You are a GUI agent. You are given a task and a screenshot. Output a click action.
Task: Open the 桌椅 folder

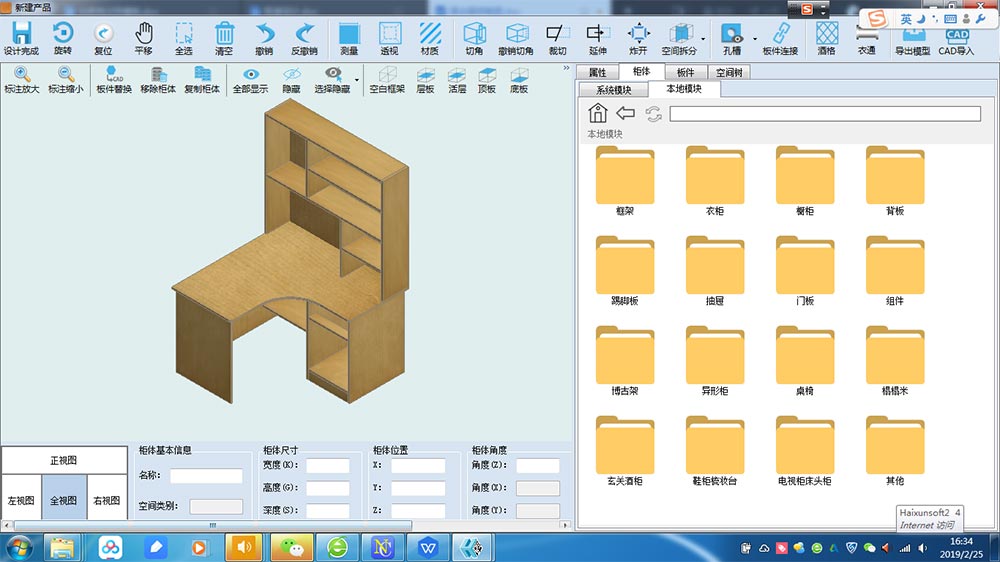(805, 361)
